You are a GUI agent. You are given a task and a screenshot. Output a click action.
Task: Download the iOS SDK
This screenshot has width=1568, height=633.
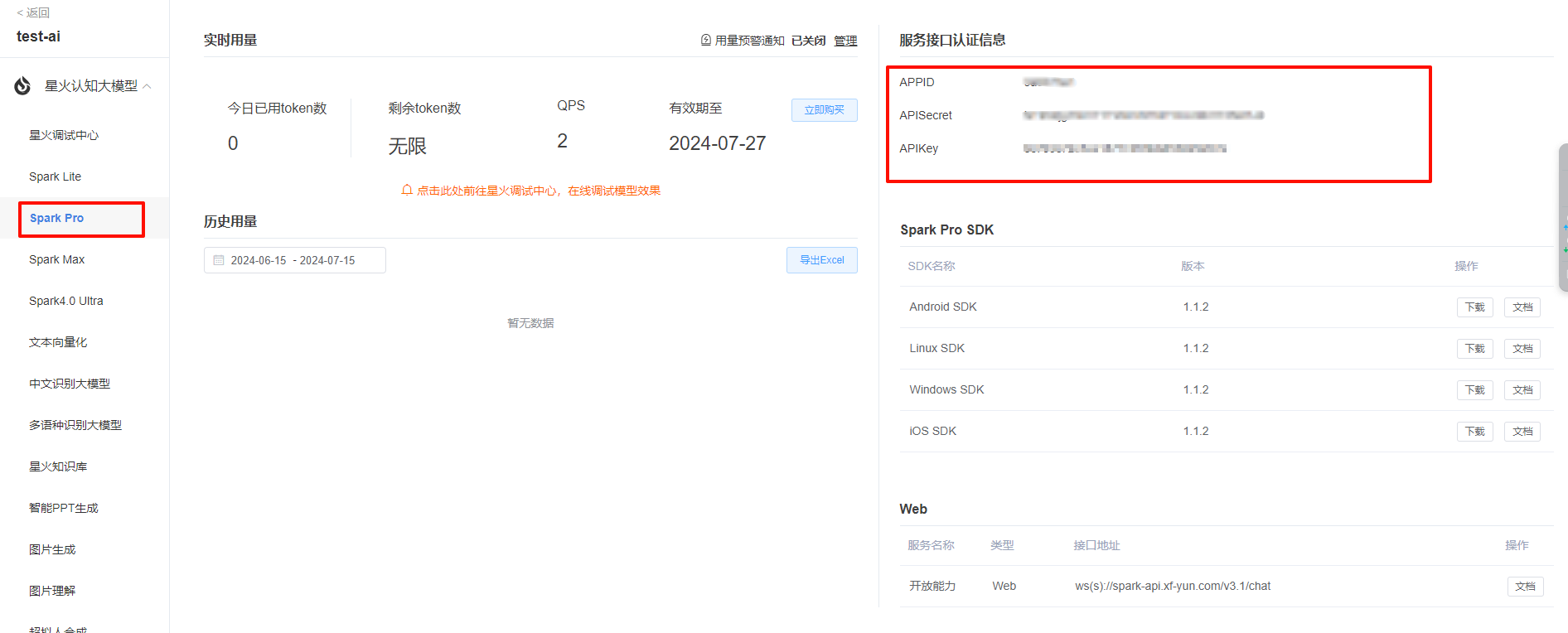click(1475, 432)
